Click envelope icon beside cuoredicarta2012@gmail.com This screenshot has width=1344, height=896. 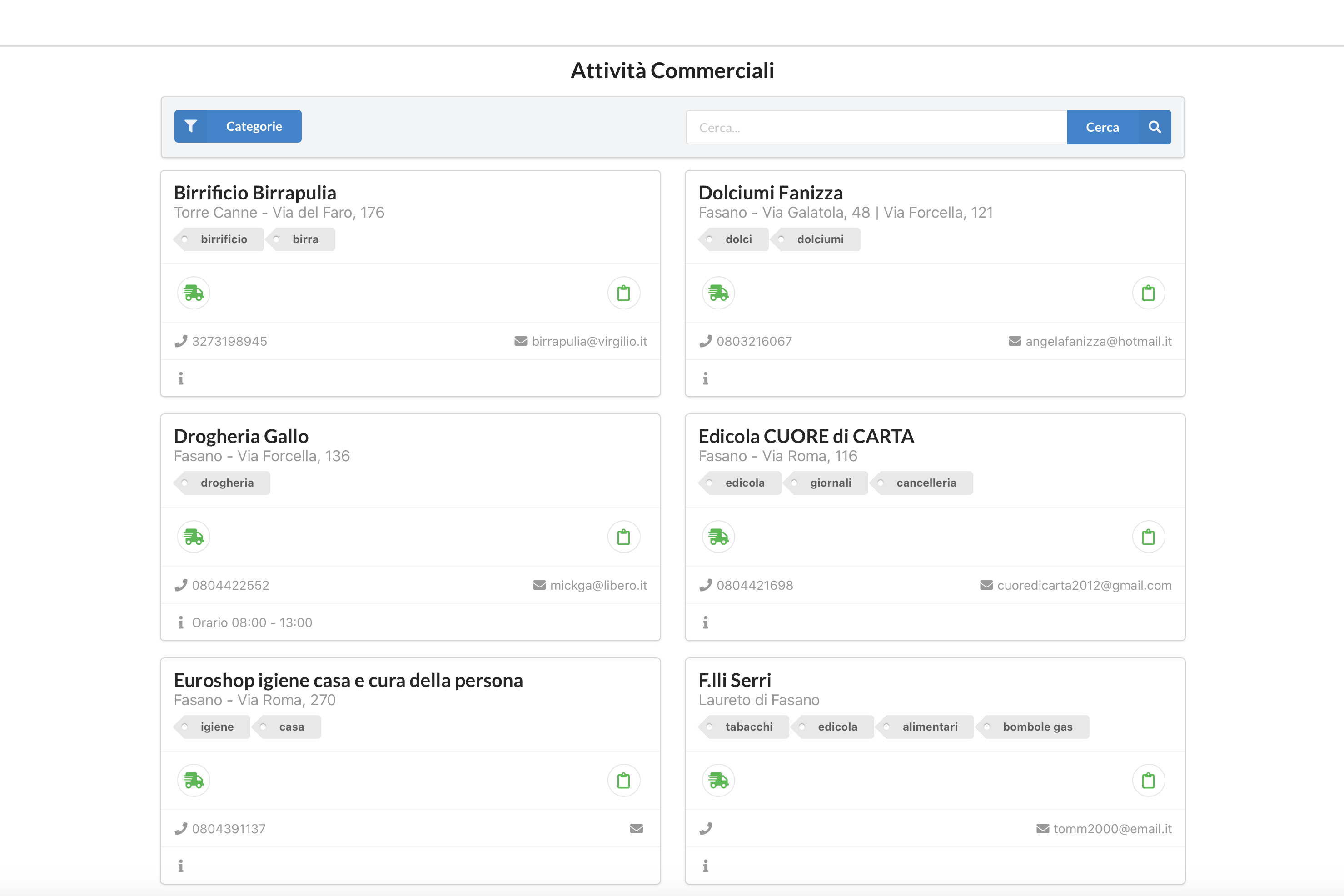pos(986,585)
